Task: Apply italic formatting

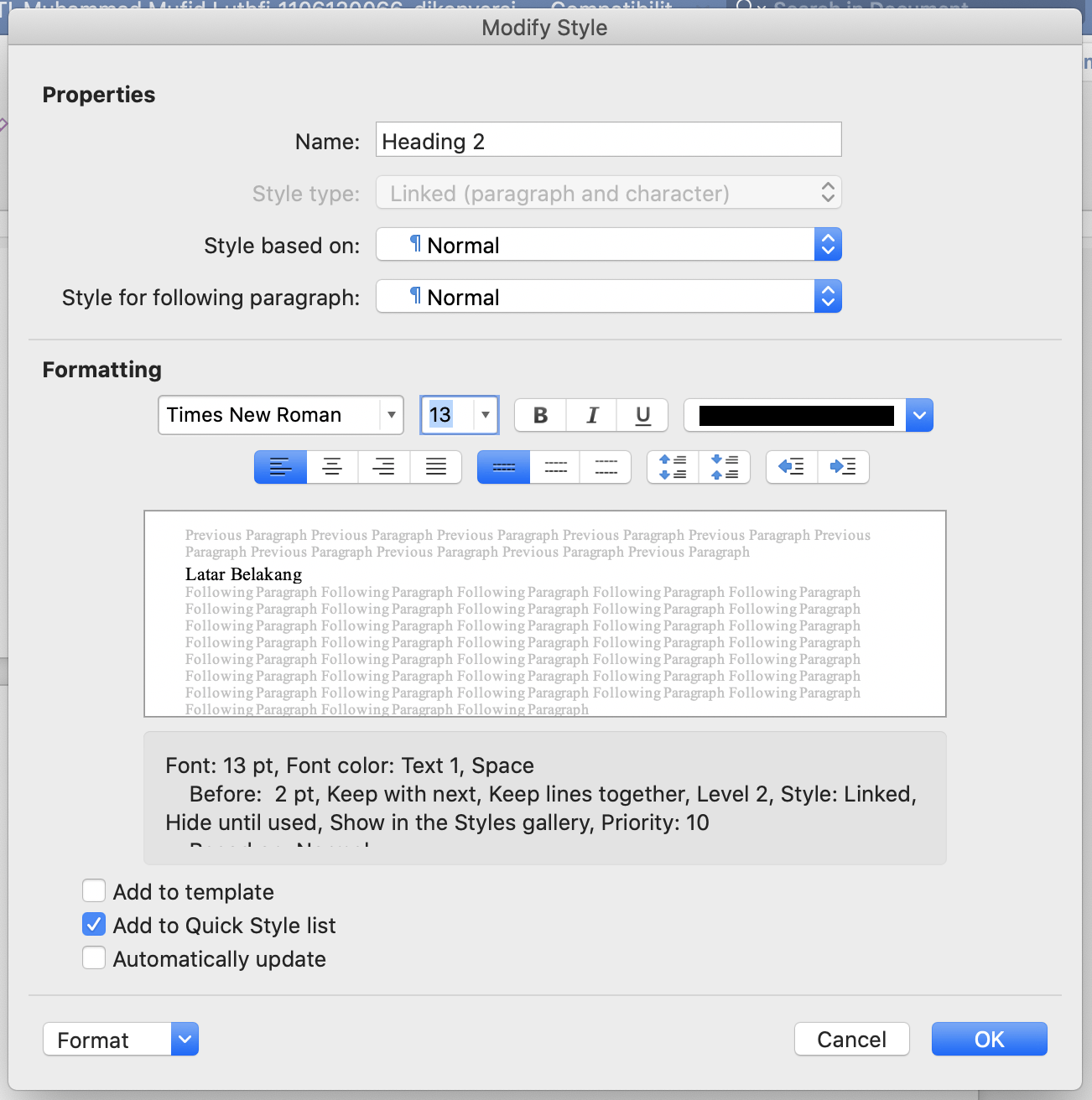Action: pyautogui.click(x=591, y=415)
